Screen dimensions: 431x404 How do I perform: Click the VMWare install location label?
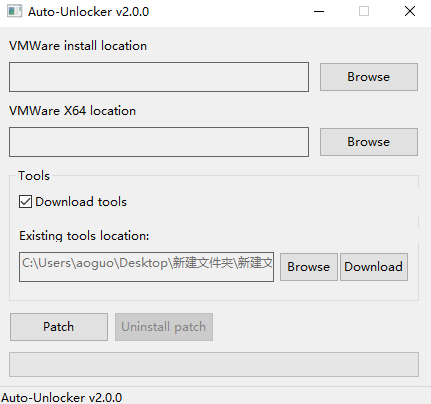tap(78, 46)
